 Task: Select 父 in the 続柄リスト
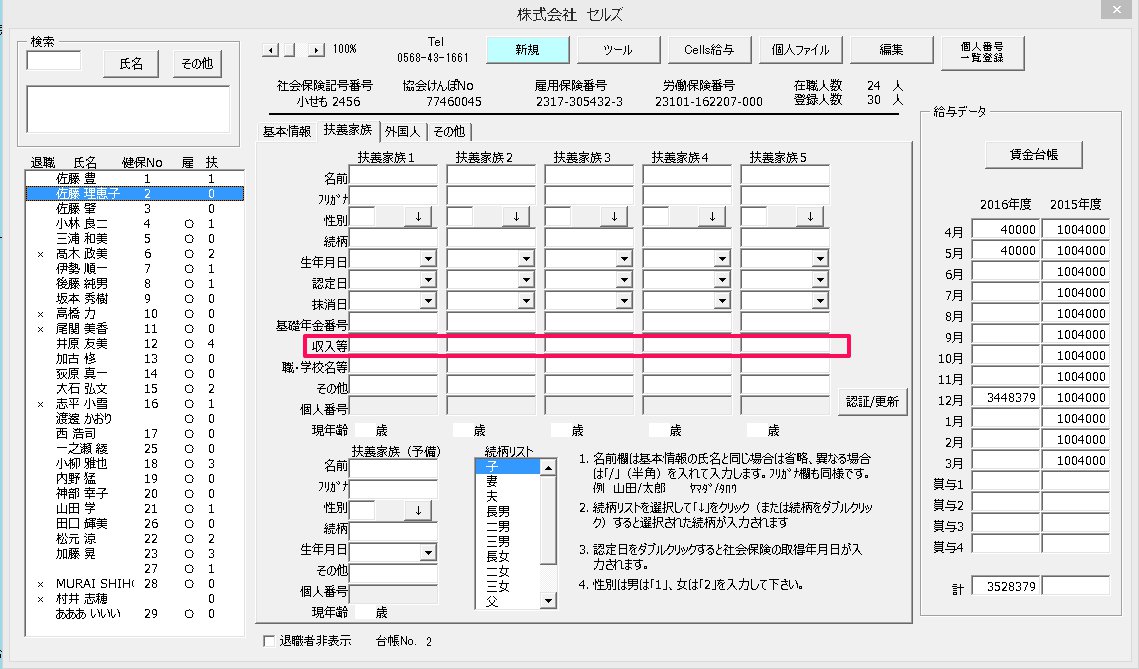508,601
